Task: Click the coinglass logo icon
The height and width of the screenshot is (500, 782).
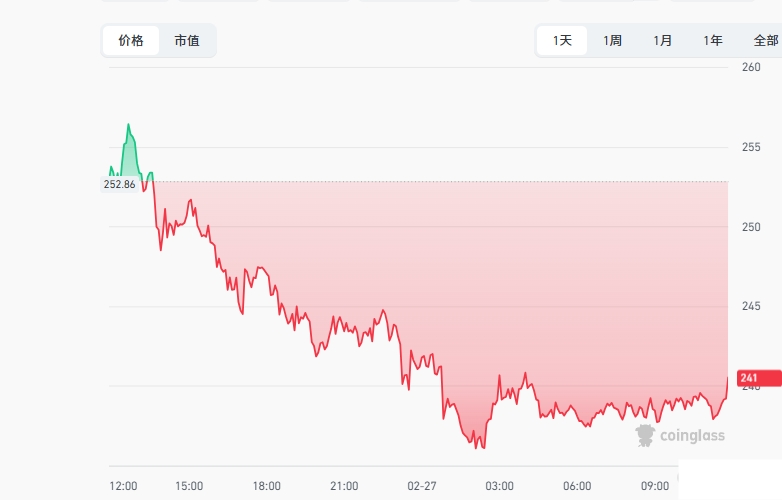Action: [646, 435]
